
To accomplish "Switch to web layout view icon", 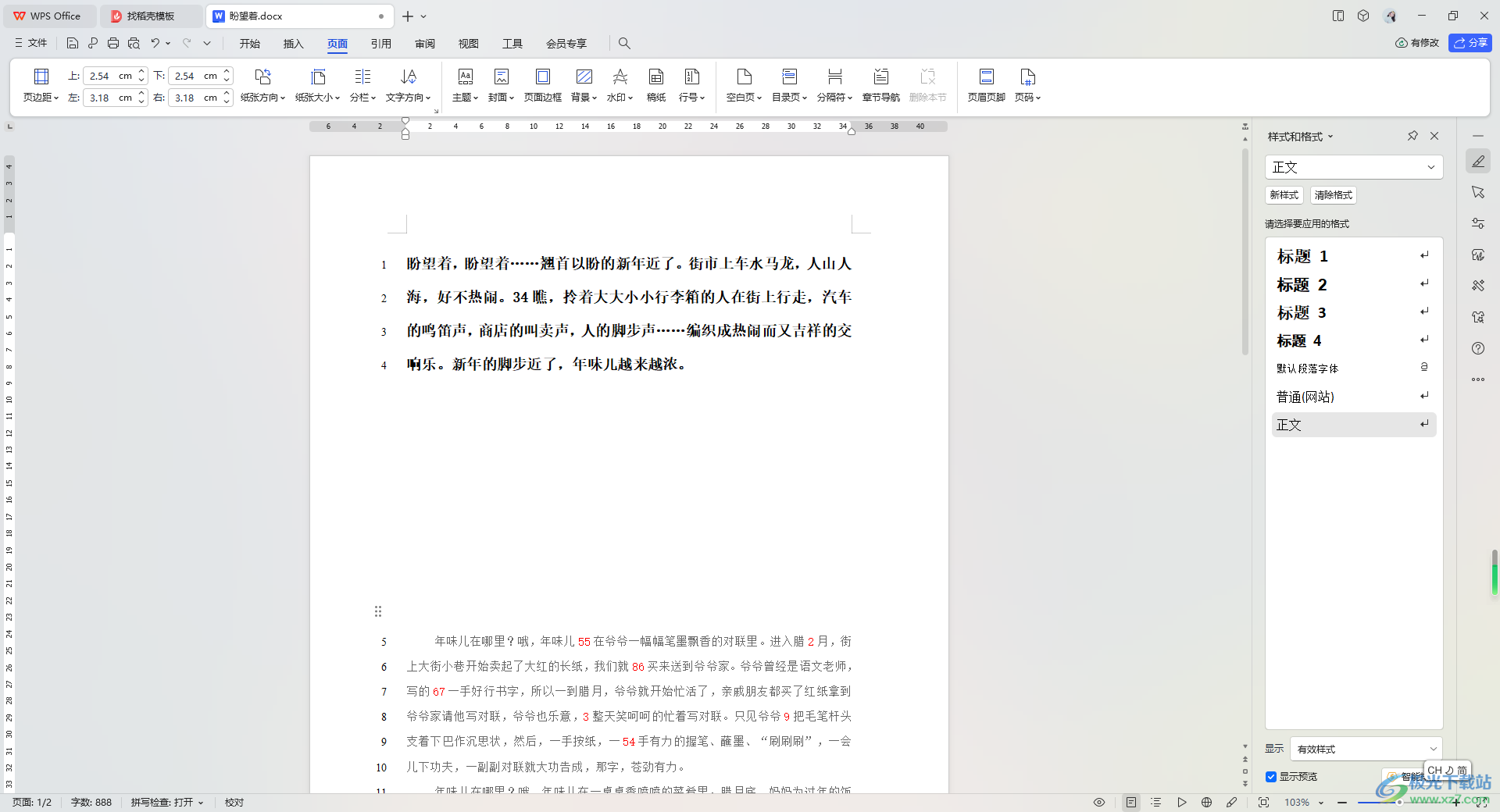I will pyautogui.click(x=1206, y=802).
